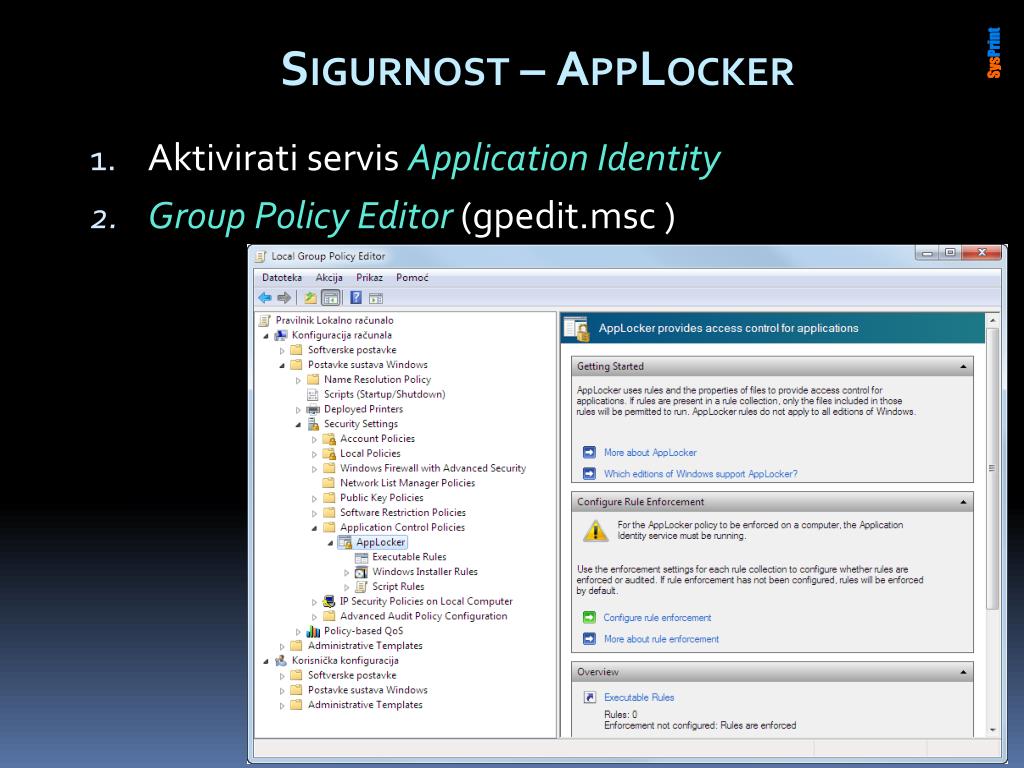This screenshot has width=1024, height=768.
Task: Click the Configure rule enforcement link
Action: point(657,618)
